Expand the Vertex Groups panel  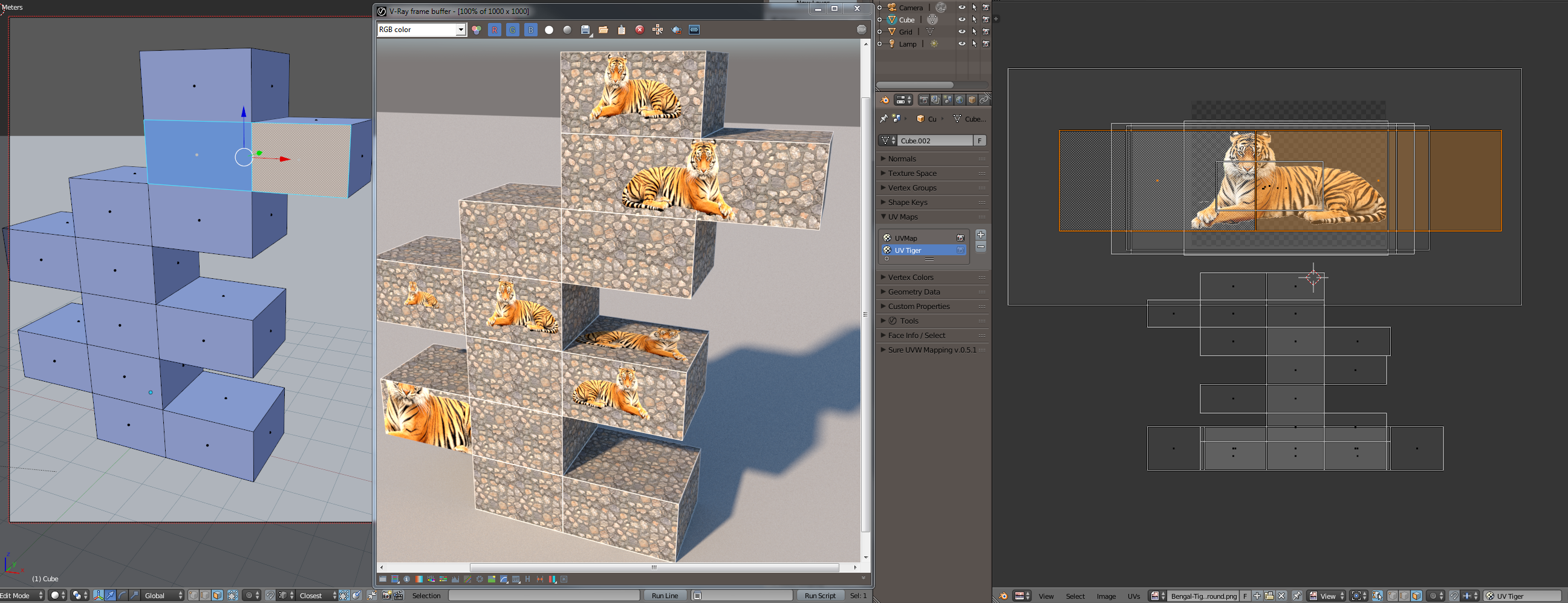pos(932,188)
